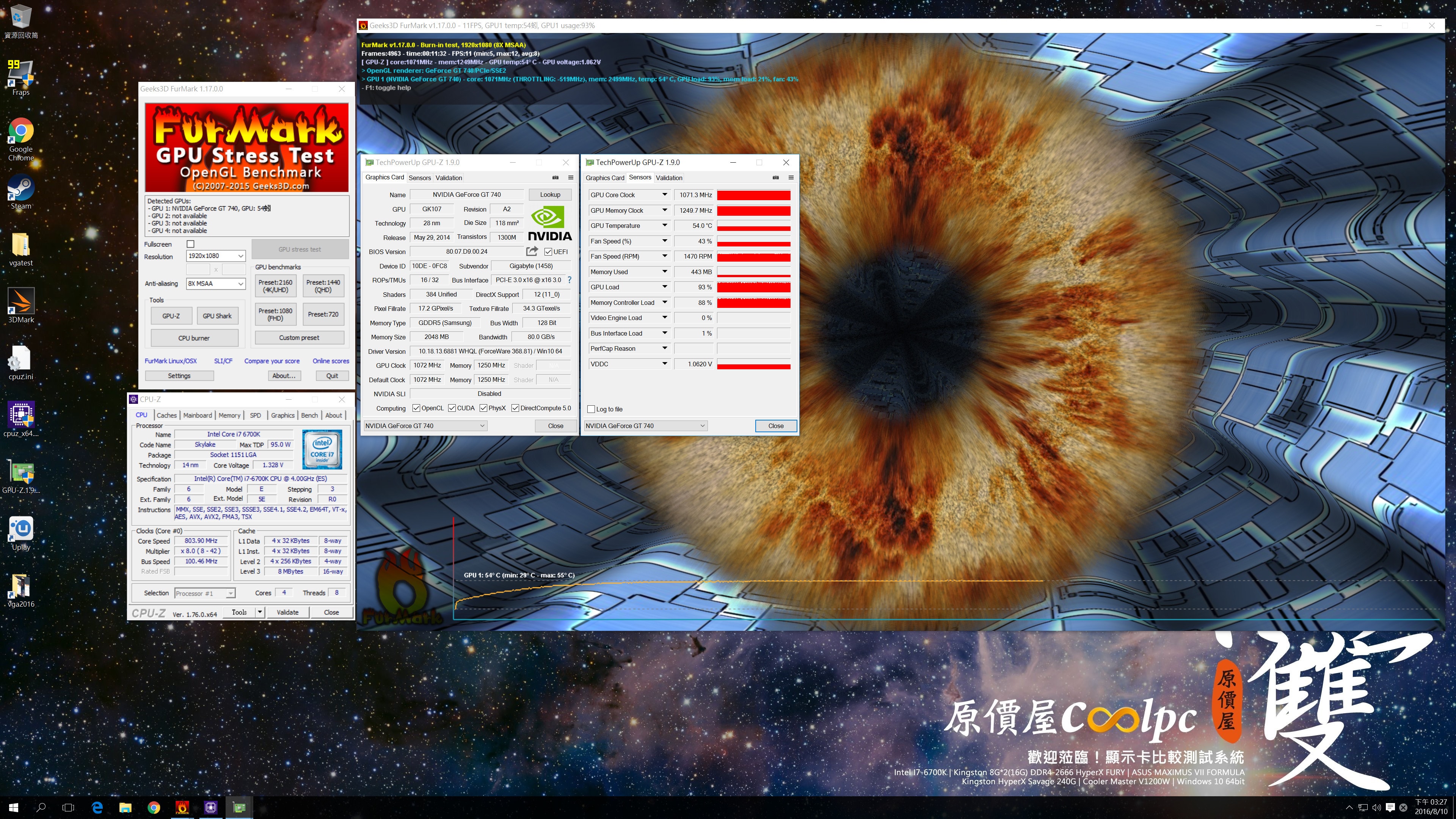The image size is (1456, 819).
Task: Click the taskbar clock showing 03:27
Action: [x=1431, y=807]
